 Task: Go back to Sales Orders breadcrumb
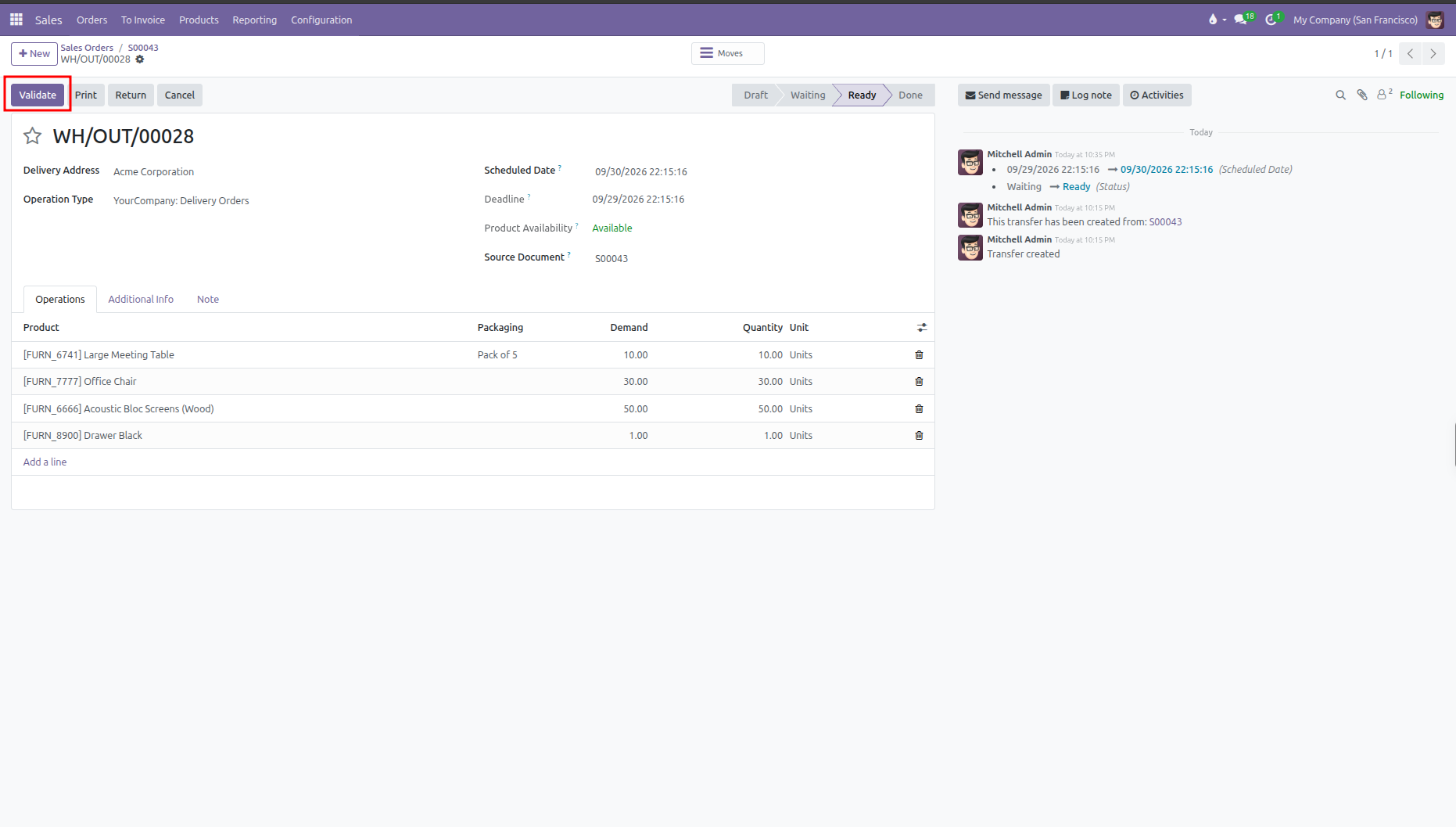coord(87,48)
